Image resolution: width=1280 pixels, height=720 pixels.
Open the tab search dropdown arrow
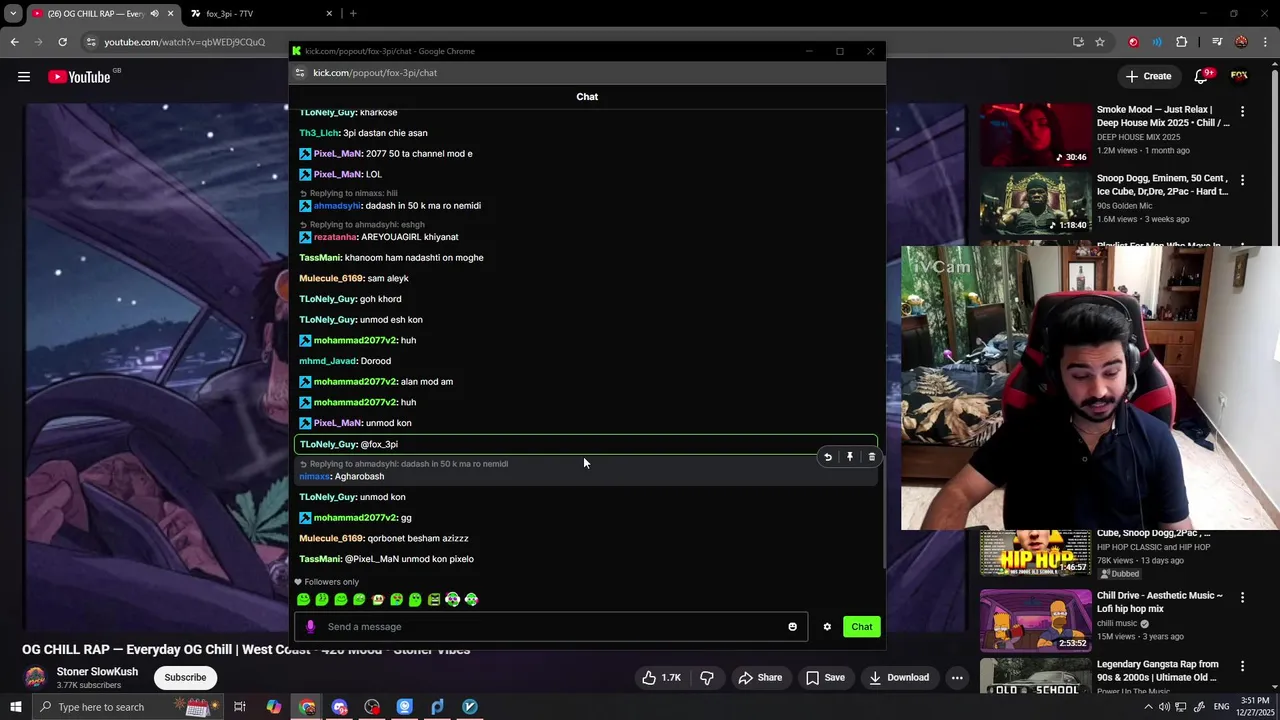[x=13, y=14]
